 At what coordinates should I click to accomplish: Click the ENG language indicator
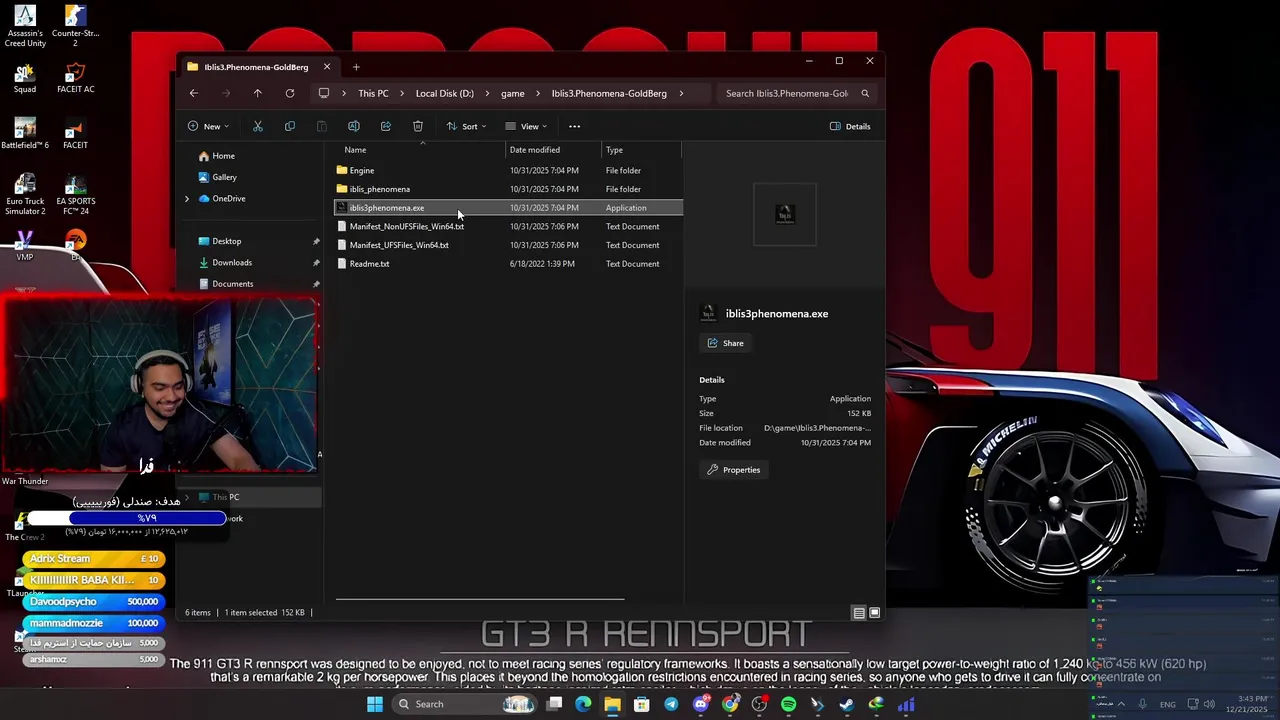point(1168,704)
